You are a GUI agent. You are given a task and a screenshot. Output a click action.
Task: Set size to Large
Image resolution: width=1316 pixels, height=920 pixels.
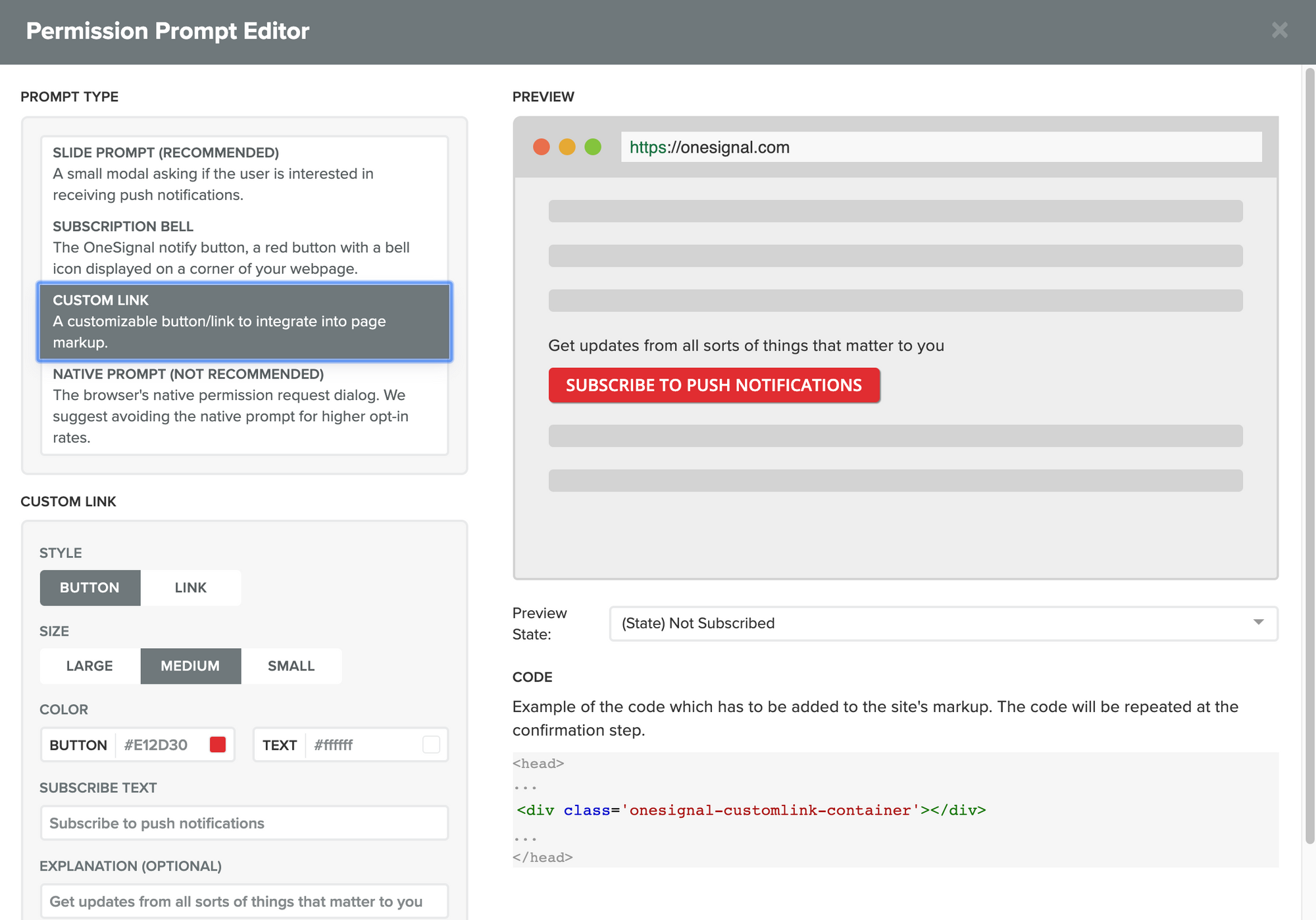(x=90, y=666)
